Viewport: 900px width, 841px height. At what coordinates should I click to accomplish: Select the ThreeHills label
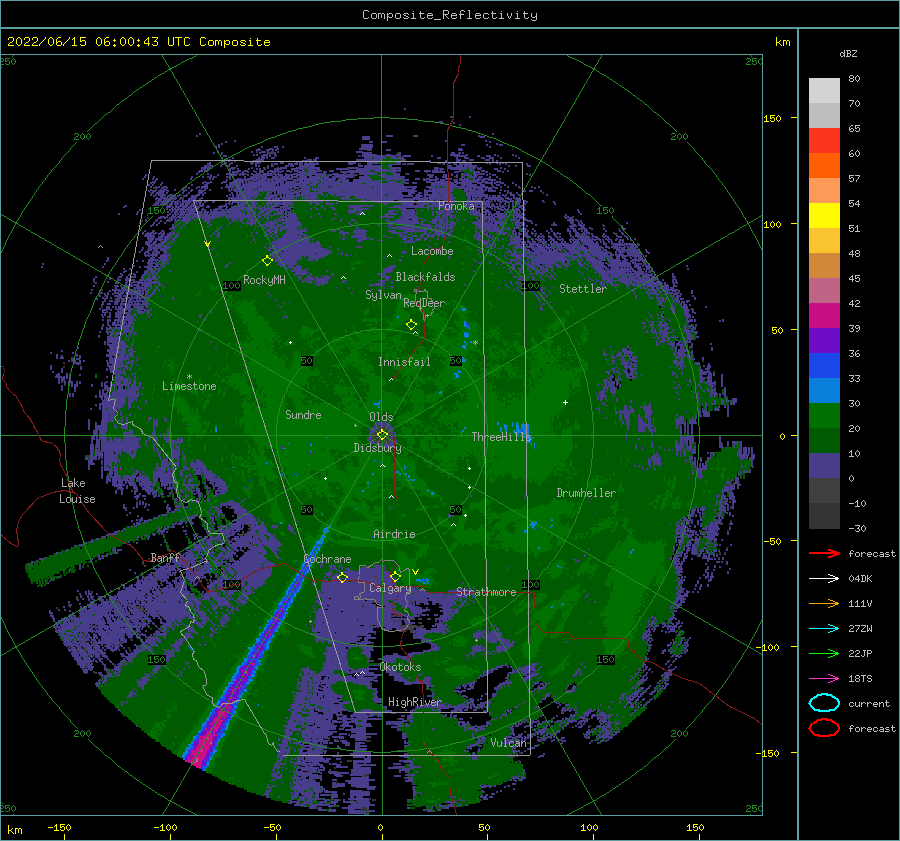501,437
